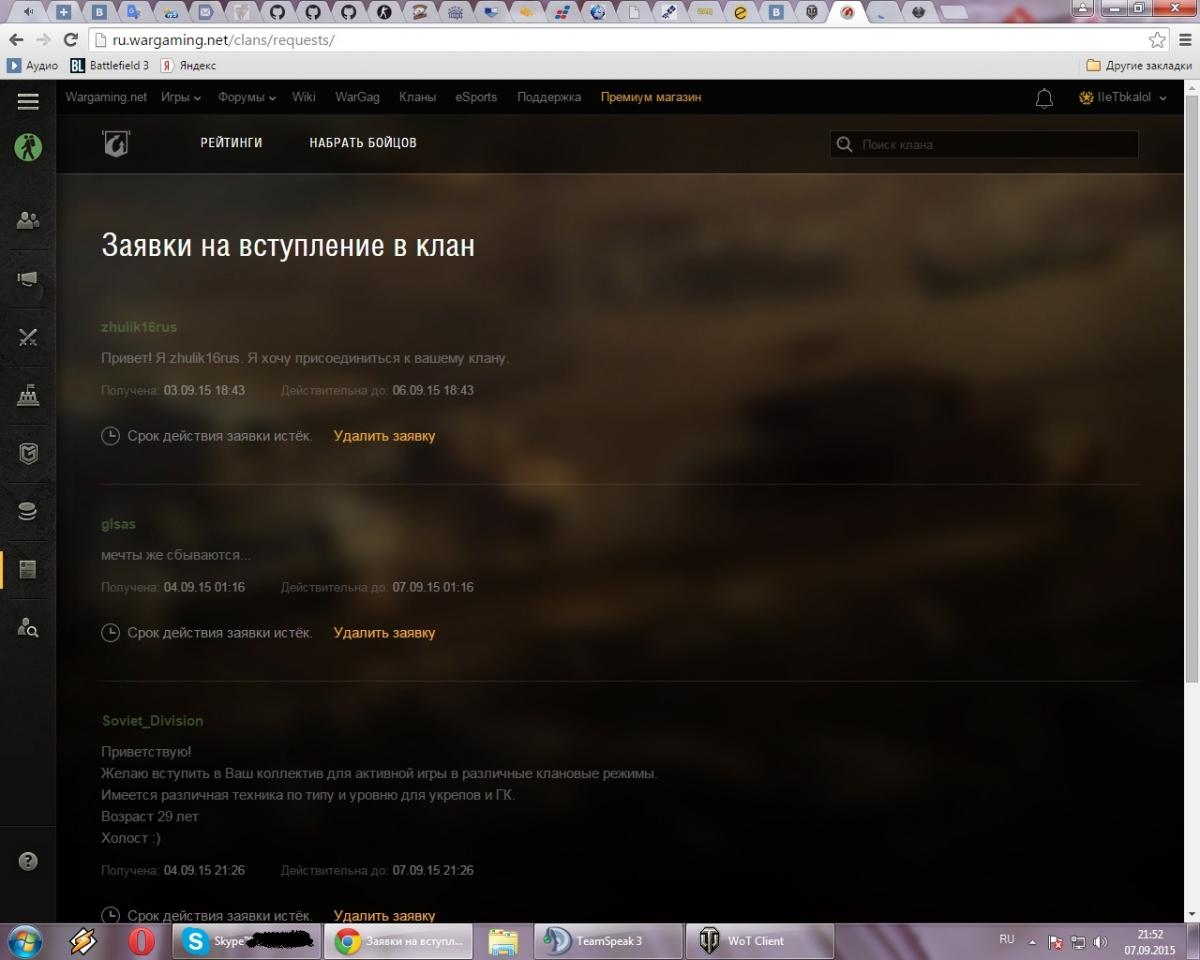Delete the glsas request via Удалить заявку
The image size is (1200, 960).
tap(384, 633)
